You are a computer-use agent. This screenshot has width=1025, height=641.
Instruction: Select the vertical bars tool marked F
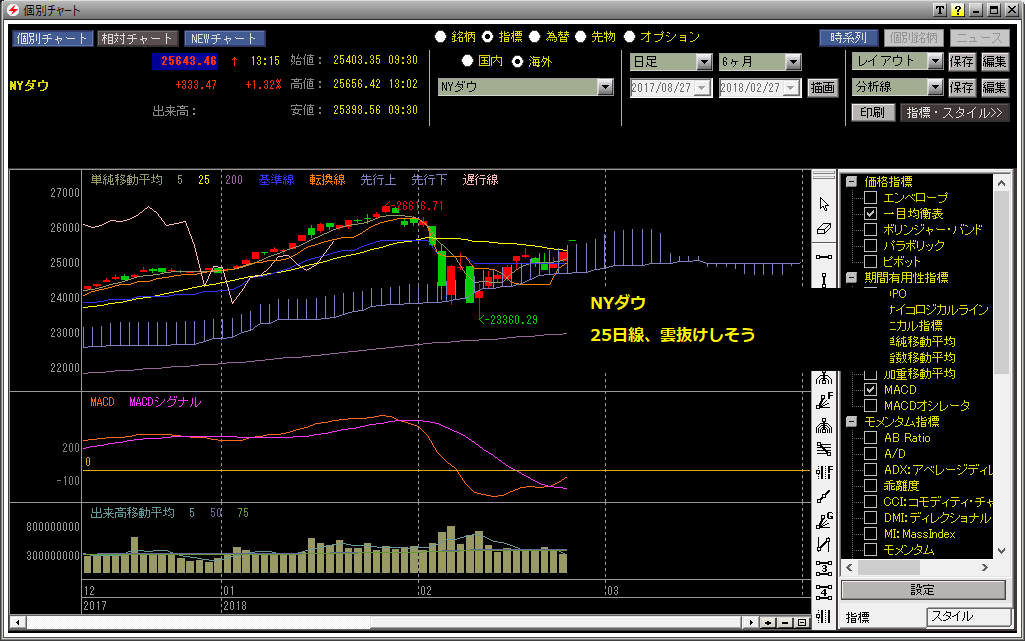coord(824,472)
